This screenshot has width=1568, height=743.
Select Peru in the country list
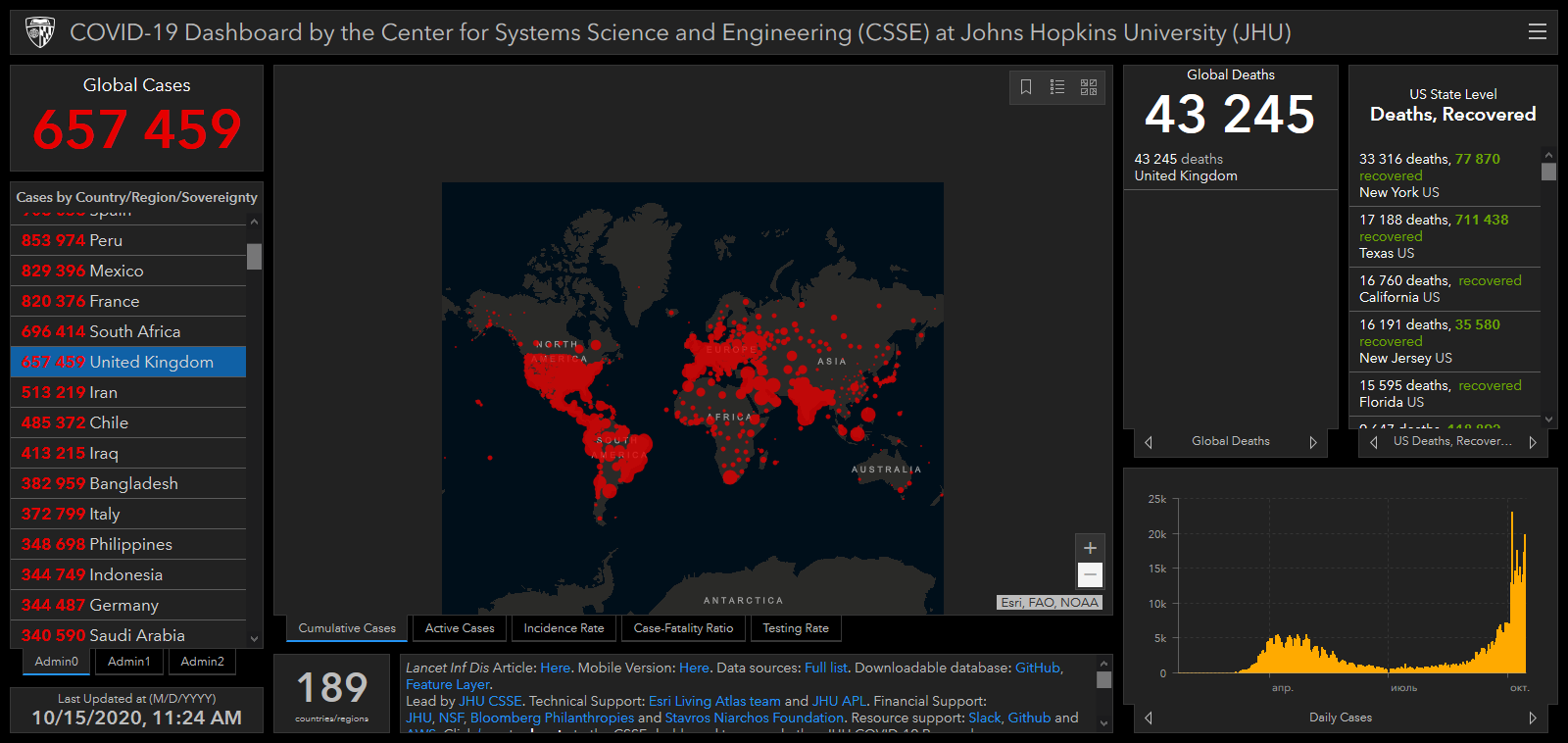tap(128, 240)
